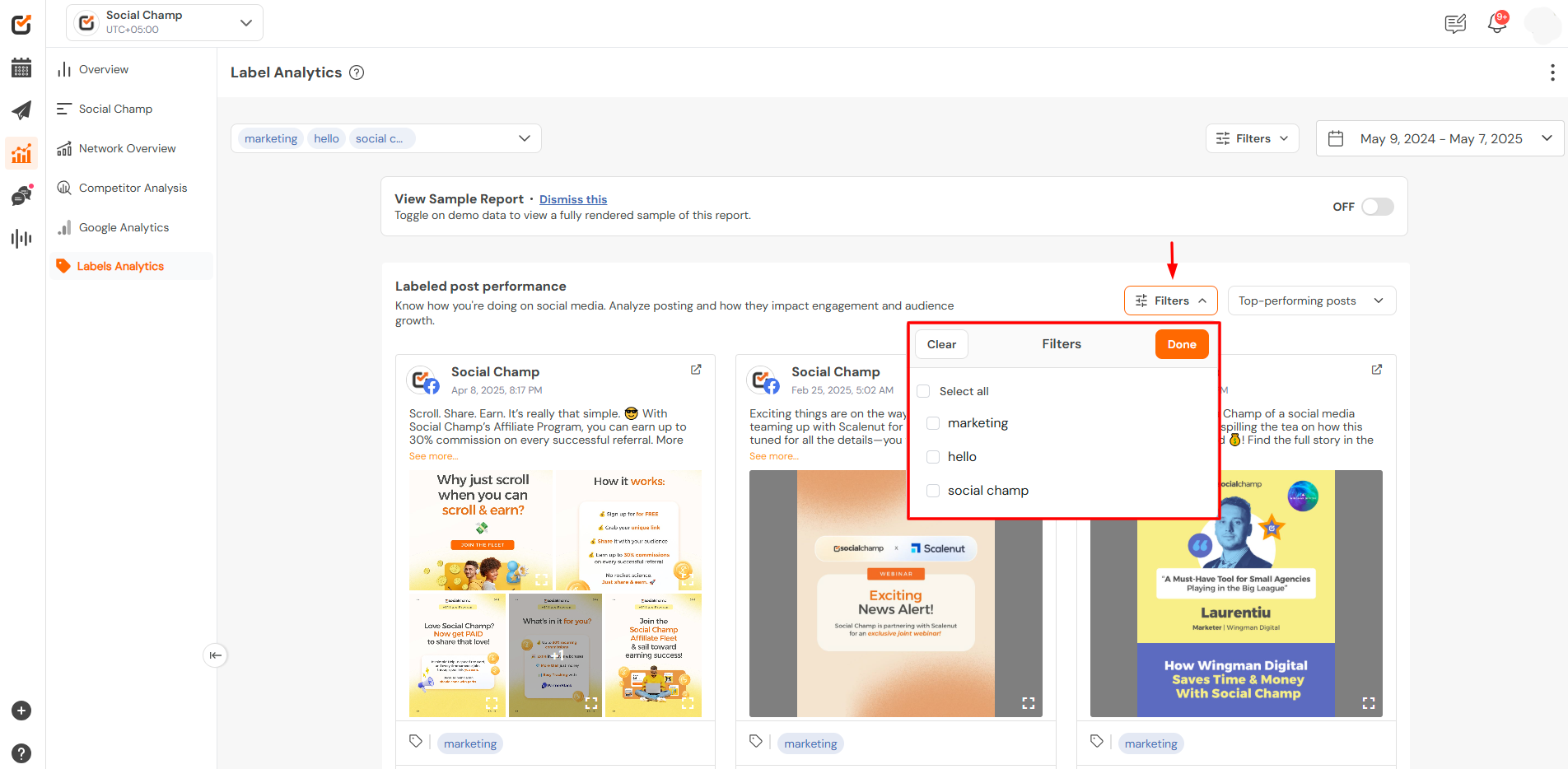Image resolution: width=1568 pixels, height=769 pixels.
Task: Click the Dismiss this link
Action: 573,199
